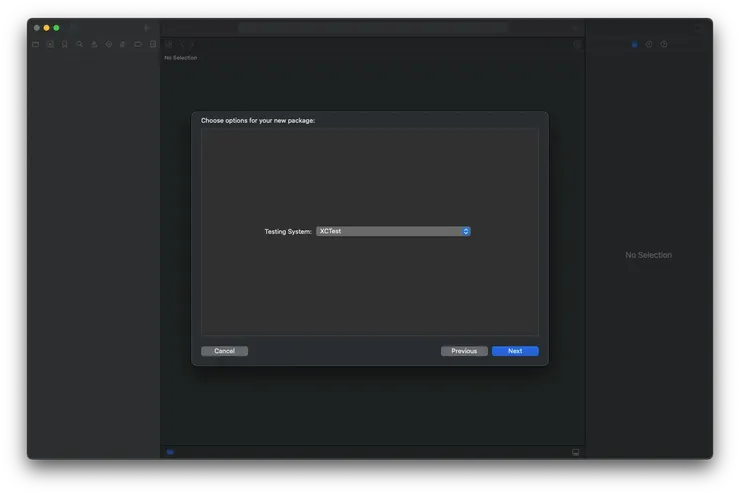Go forward with the right chevron
Viewport: 740px width, 495px height.
click(x=193, y=44)
